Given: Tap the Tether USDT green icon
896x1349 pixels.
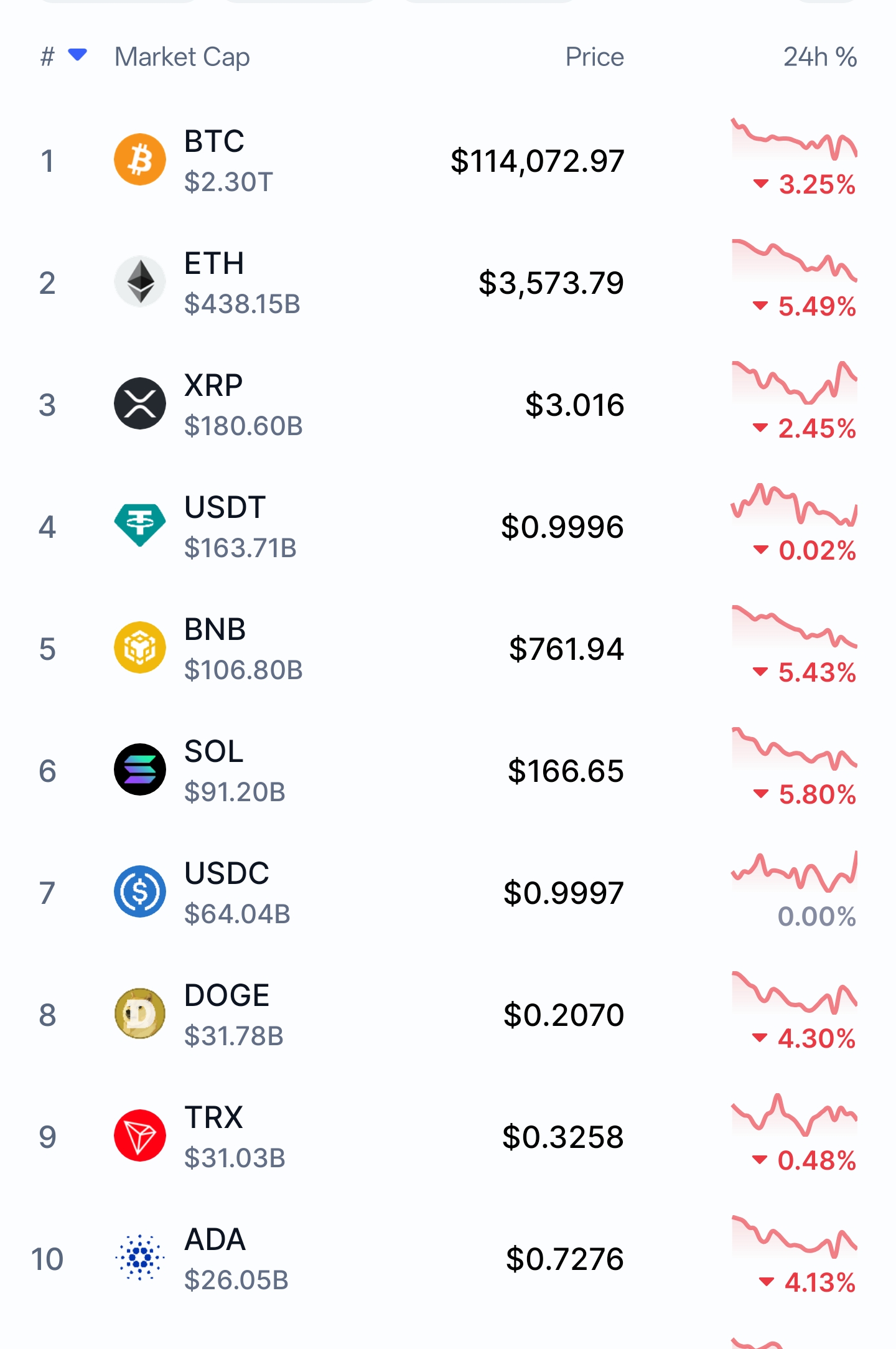Looking at the screenshot, I should (x=140, y=525).
